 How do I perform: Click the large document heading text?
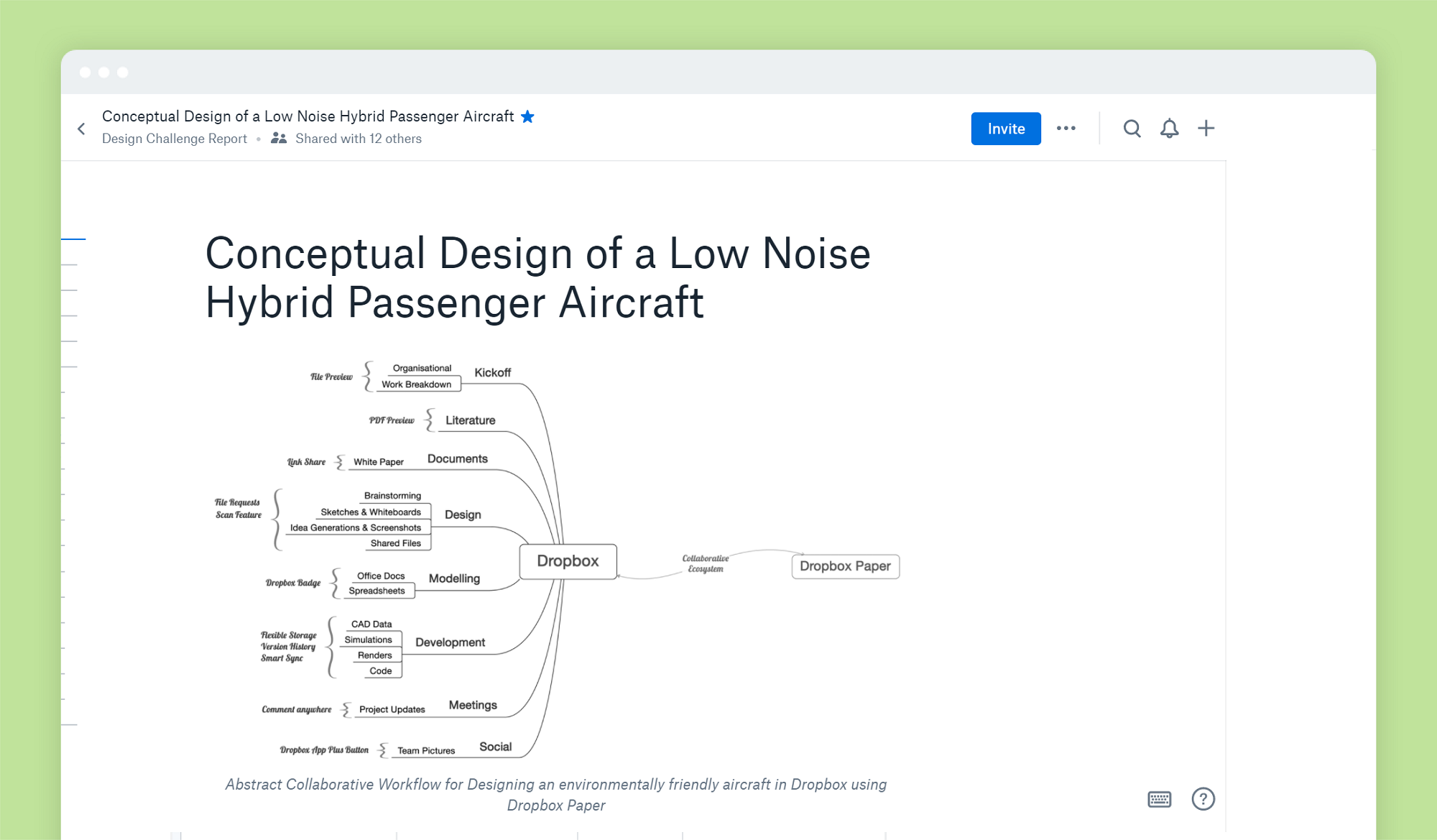(x=538, y=277)
